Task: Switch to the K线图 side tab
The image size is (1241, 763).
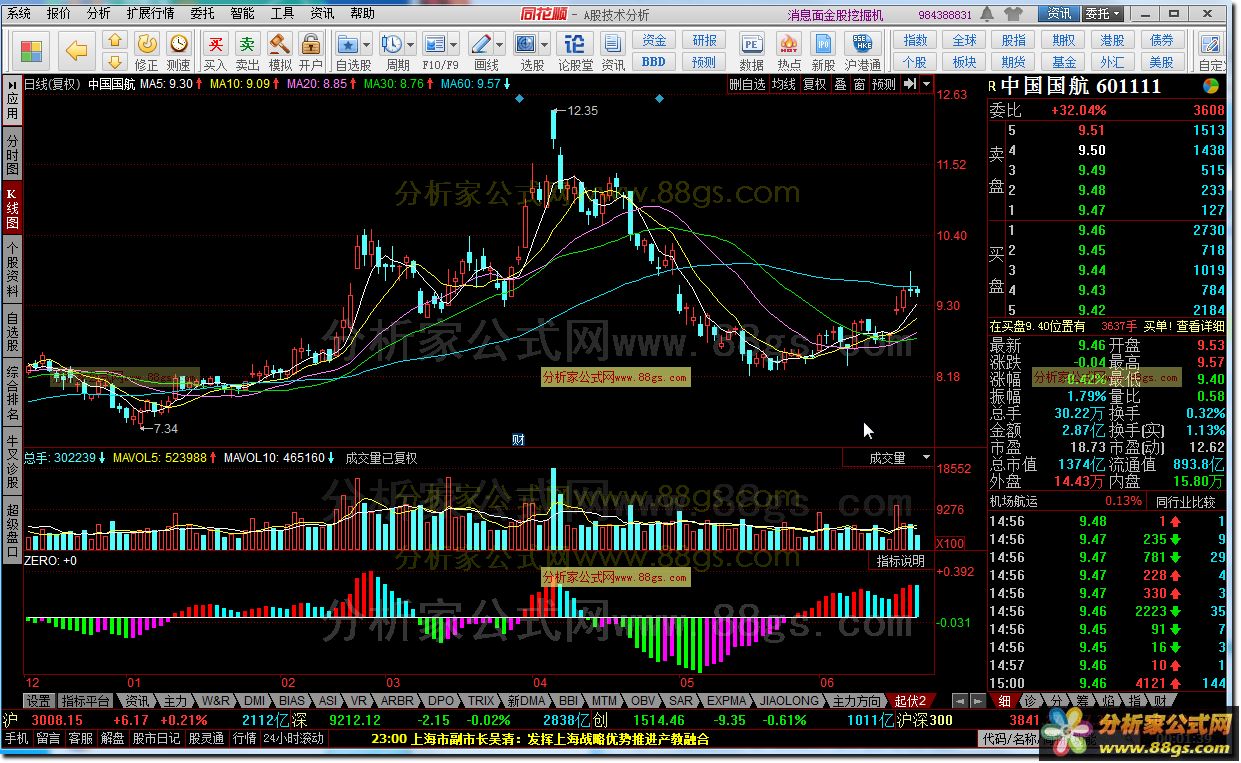Action: click(x=12, y=208)
